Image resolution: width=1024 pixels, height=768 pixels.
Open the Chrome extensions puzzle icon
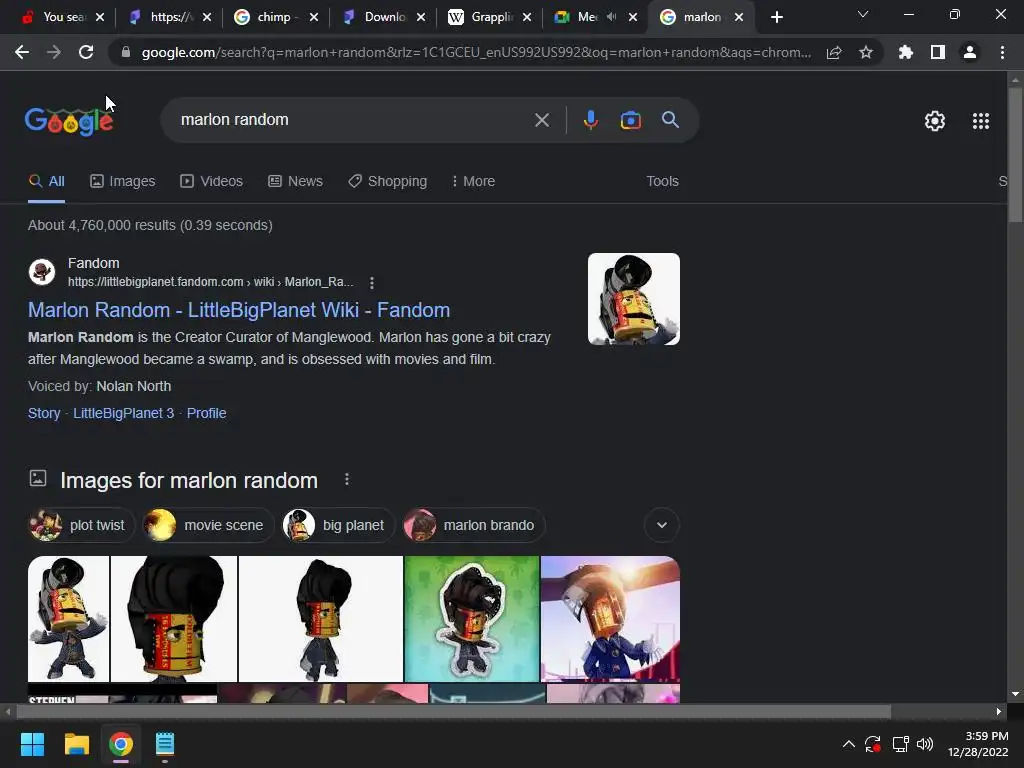(905, 52)
